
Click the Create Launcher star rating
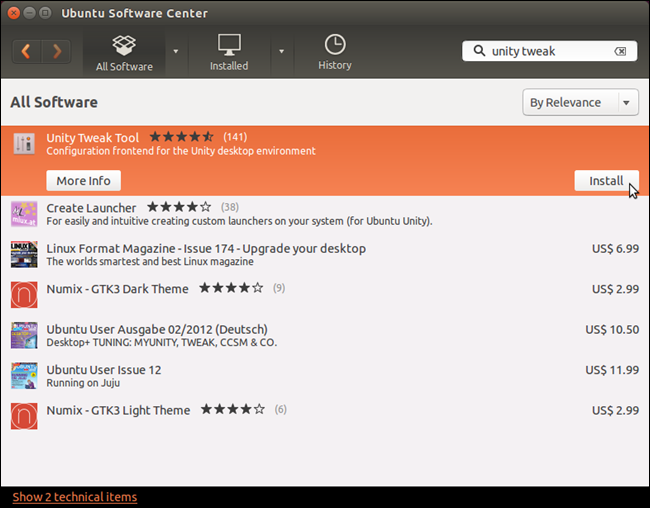pos(179,207)
